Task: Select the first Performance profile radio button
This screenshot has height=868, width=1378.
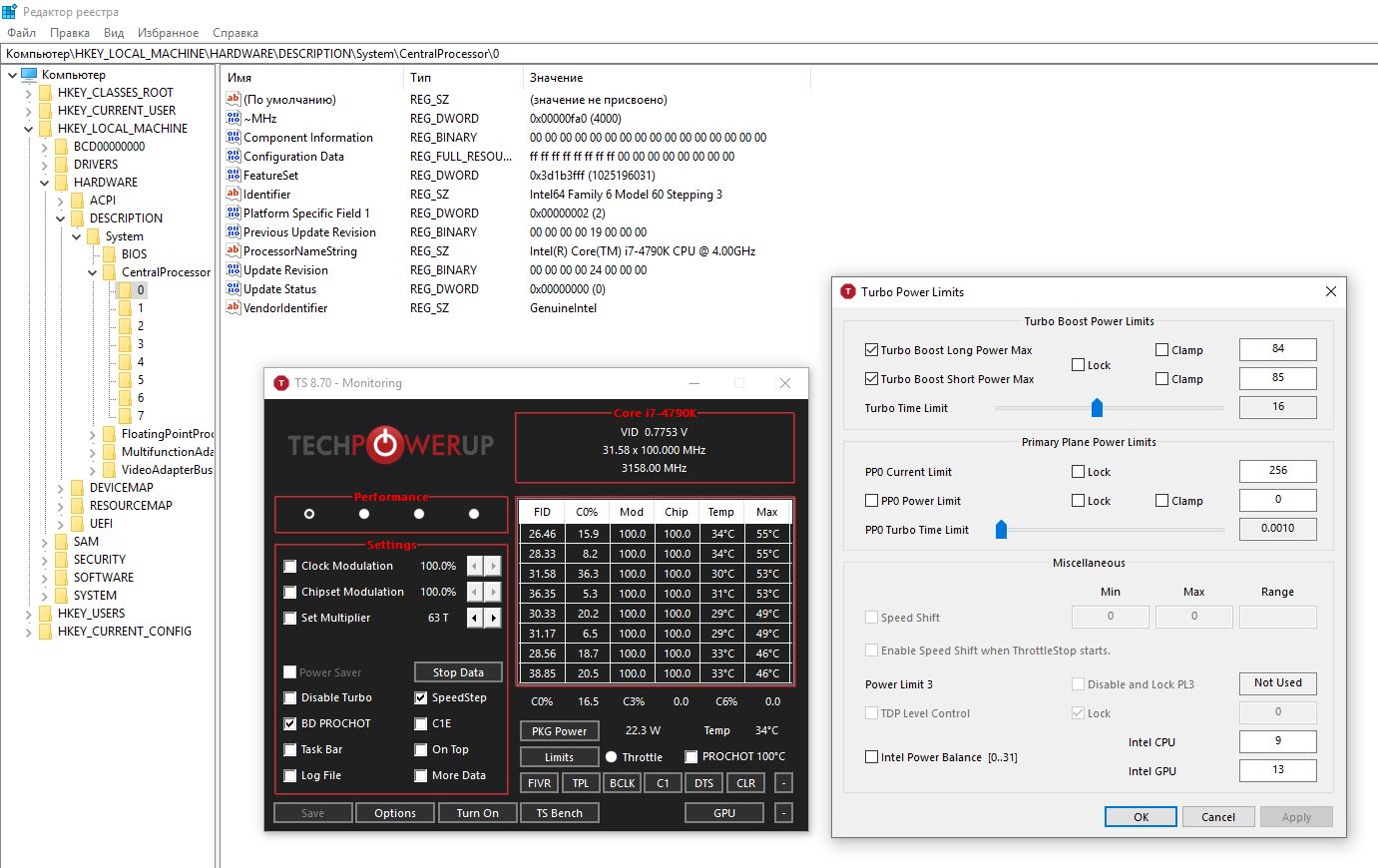Action: click(x=309, y=514)
